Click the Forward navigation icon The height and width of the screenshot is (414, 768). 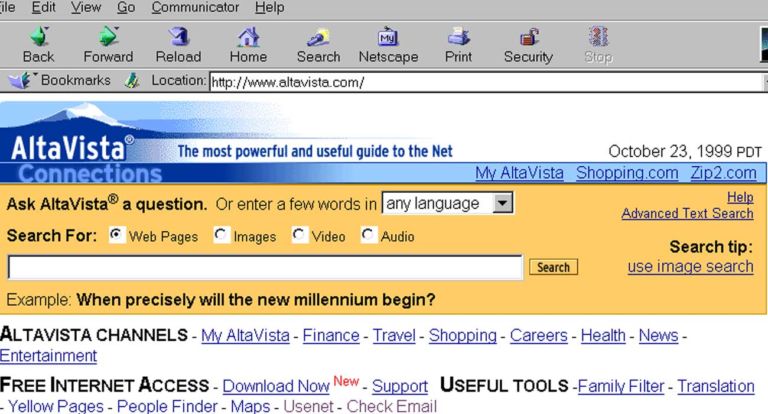[x=108, y=37]
